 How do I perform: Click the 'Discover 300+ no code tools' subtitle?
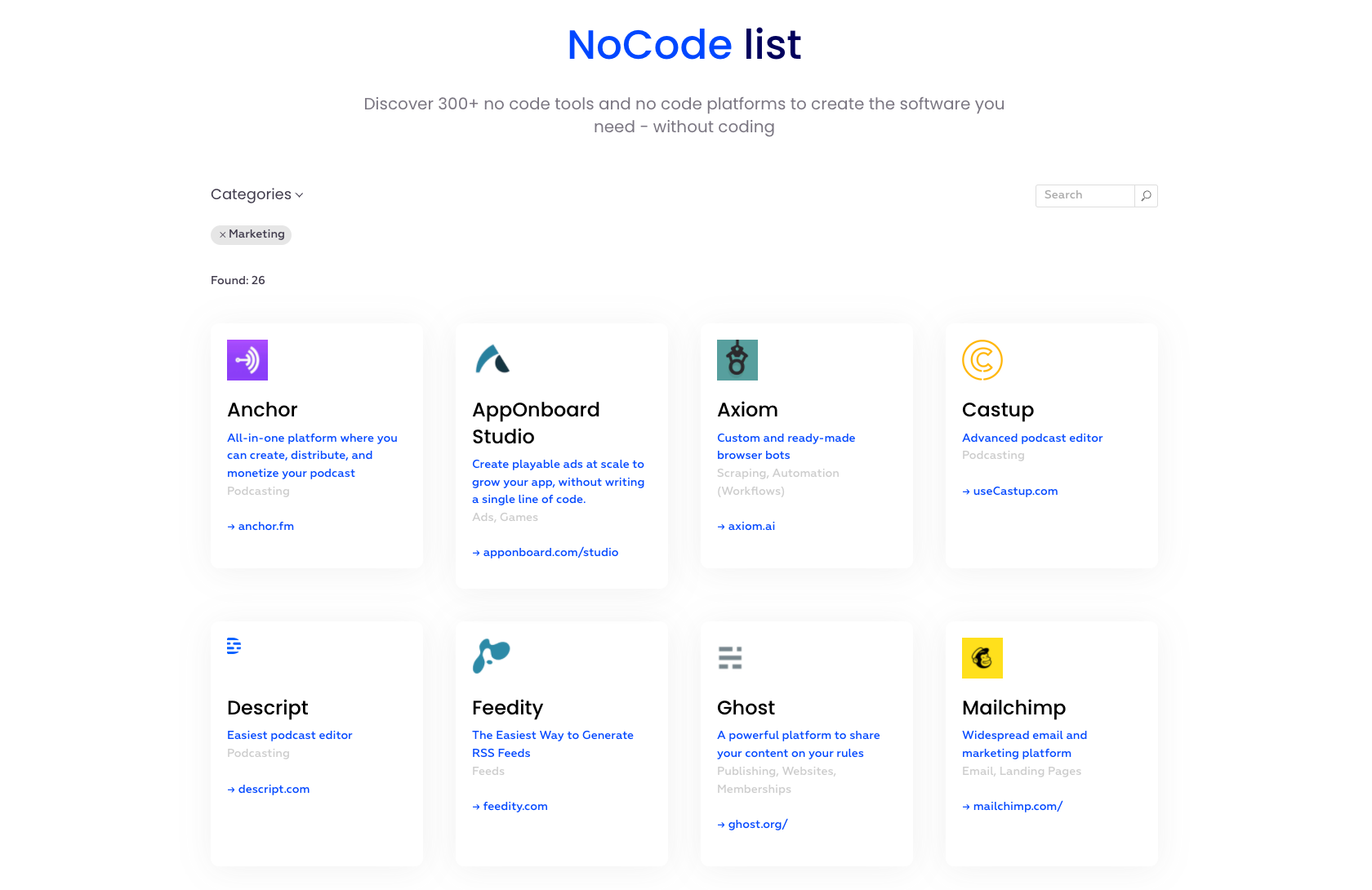tap(684, 115)
